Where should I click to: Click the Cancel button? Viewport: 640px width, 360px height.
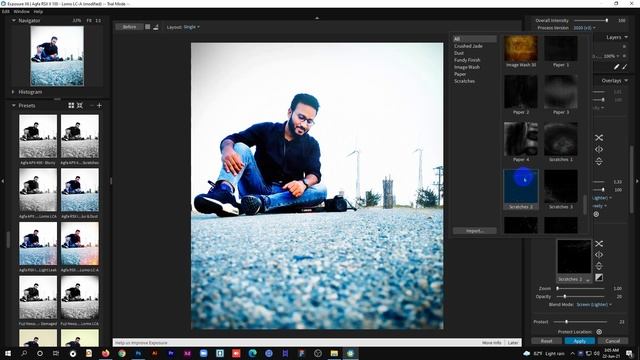(613, 341)
